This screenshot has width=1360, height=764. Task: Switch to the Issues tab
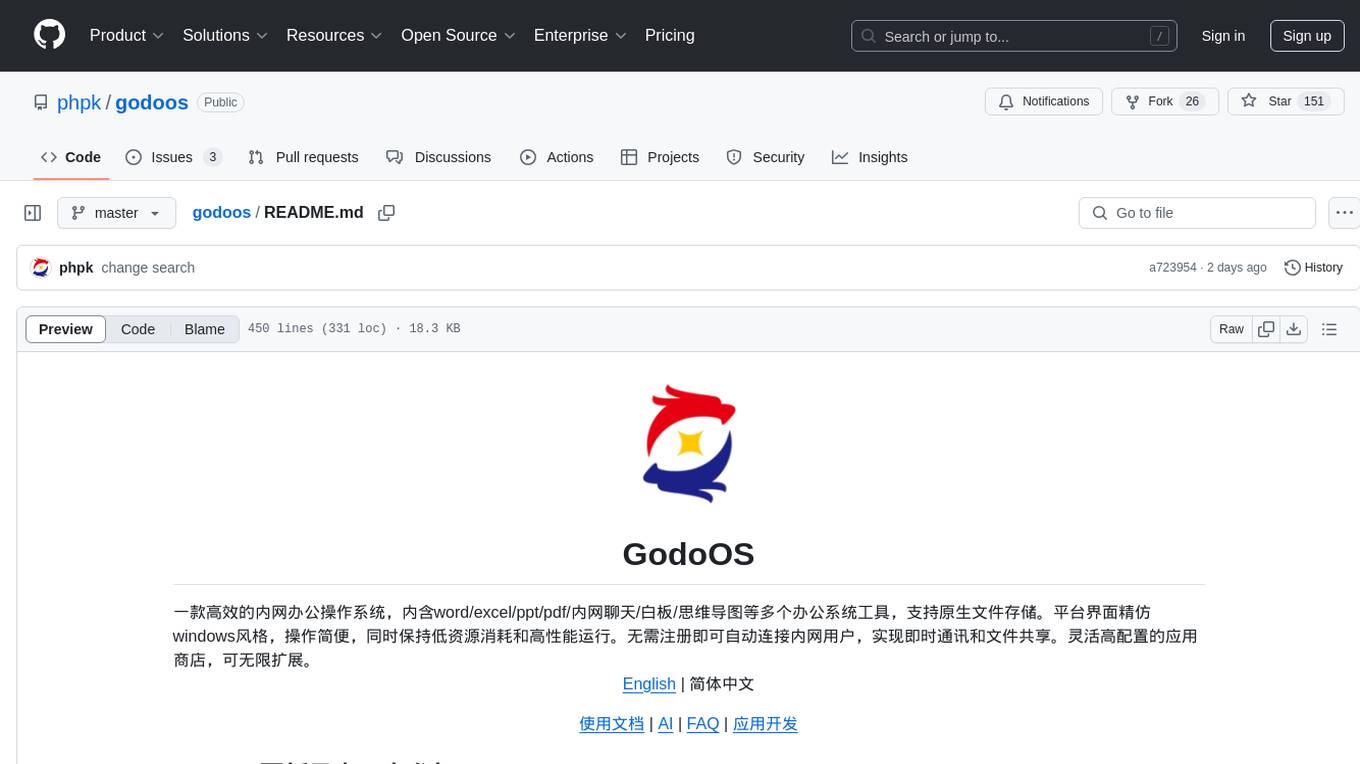click(x=173, y=157)
